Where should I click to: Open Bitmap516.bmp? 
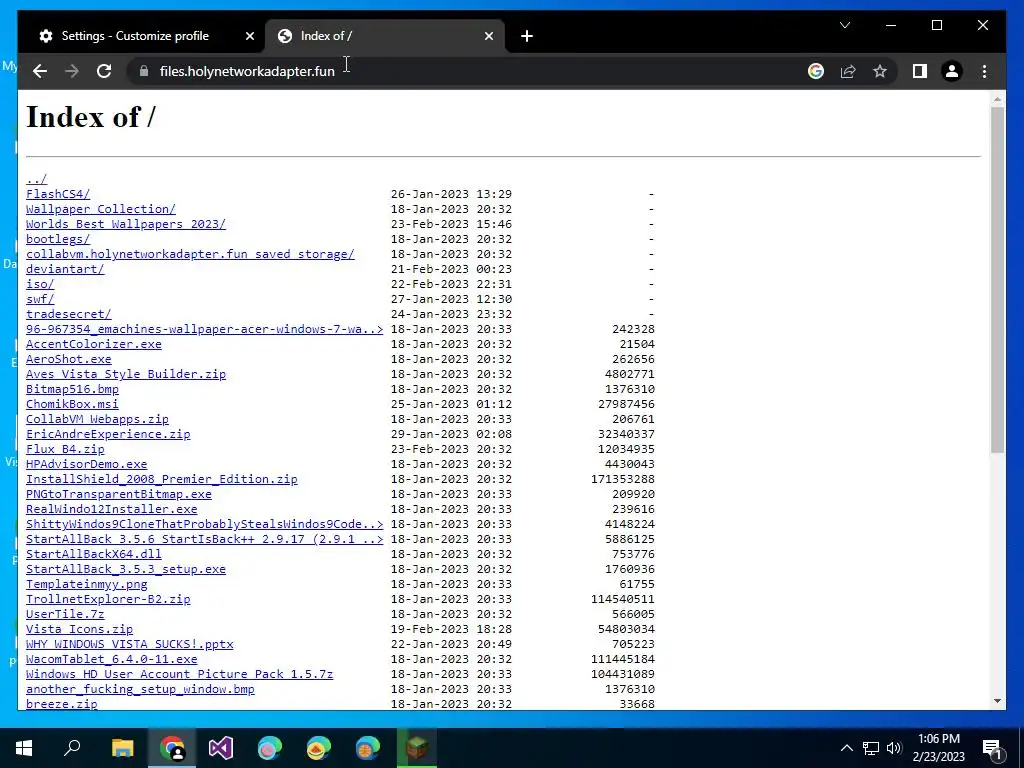[72, 389]
